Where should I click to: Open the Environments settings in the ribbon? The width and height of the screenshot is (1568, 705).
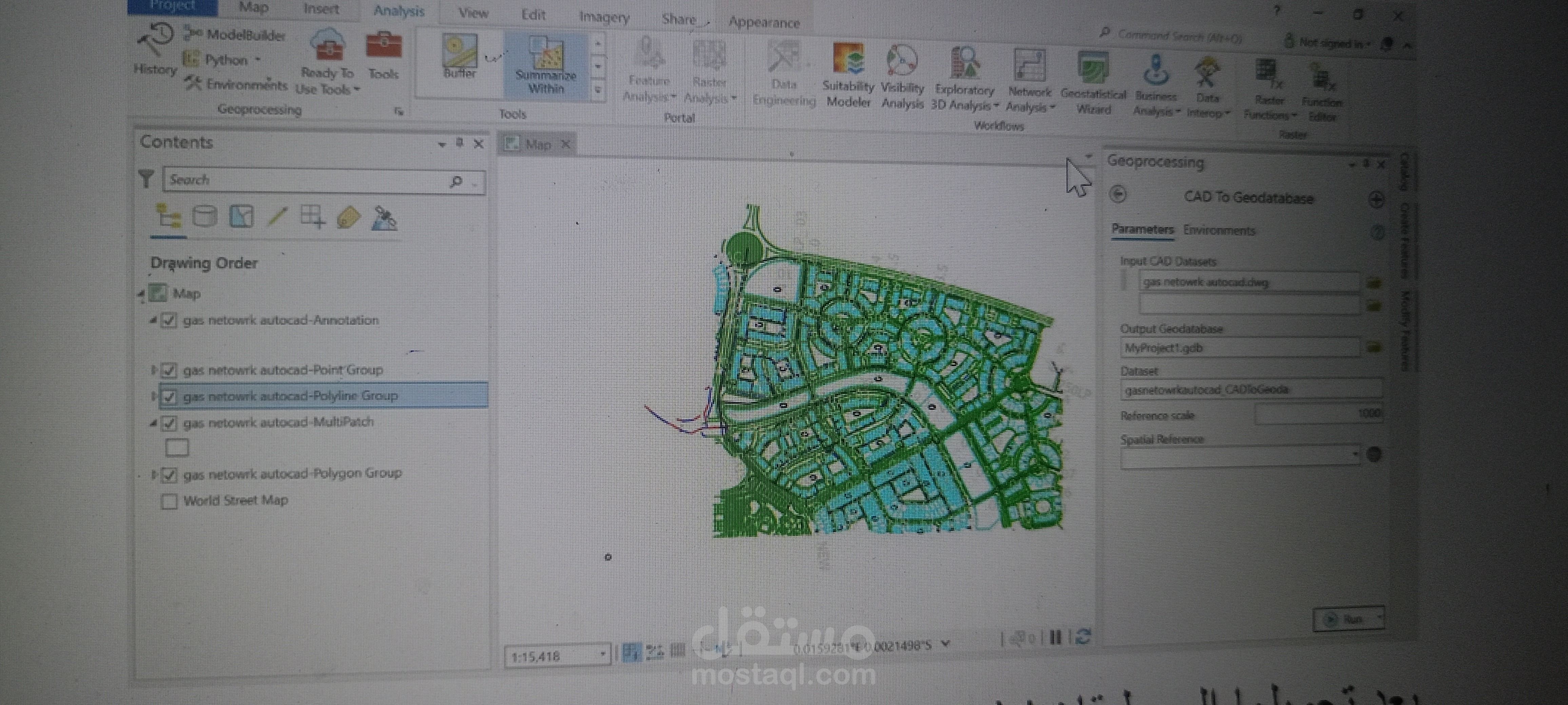[x=236, y=83]
